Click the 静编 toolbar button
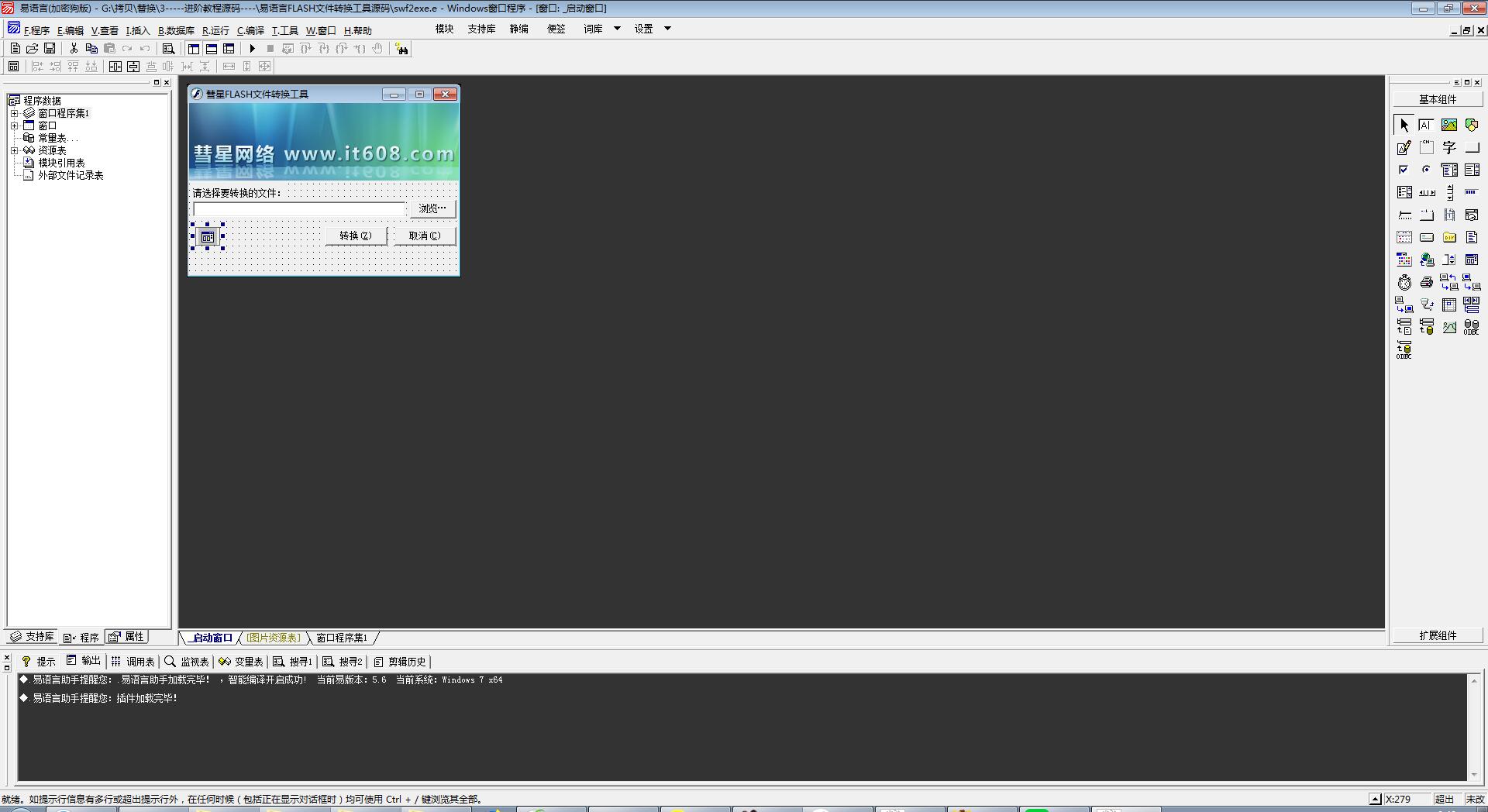 [518, 29]
